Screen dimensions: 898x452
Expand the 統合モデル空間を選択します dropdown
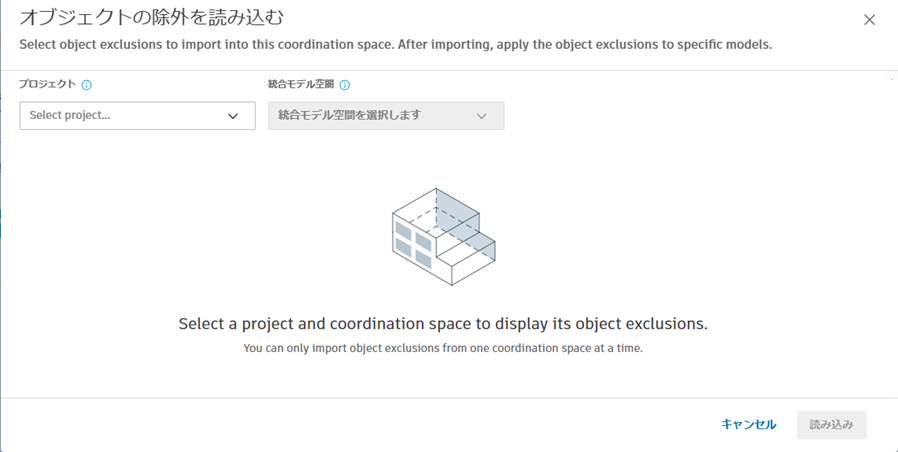(x=386, y=116)
